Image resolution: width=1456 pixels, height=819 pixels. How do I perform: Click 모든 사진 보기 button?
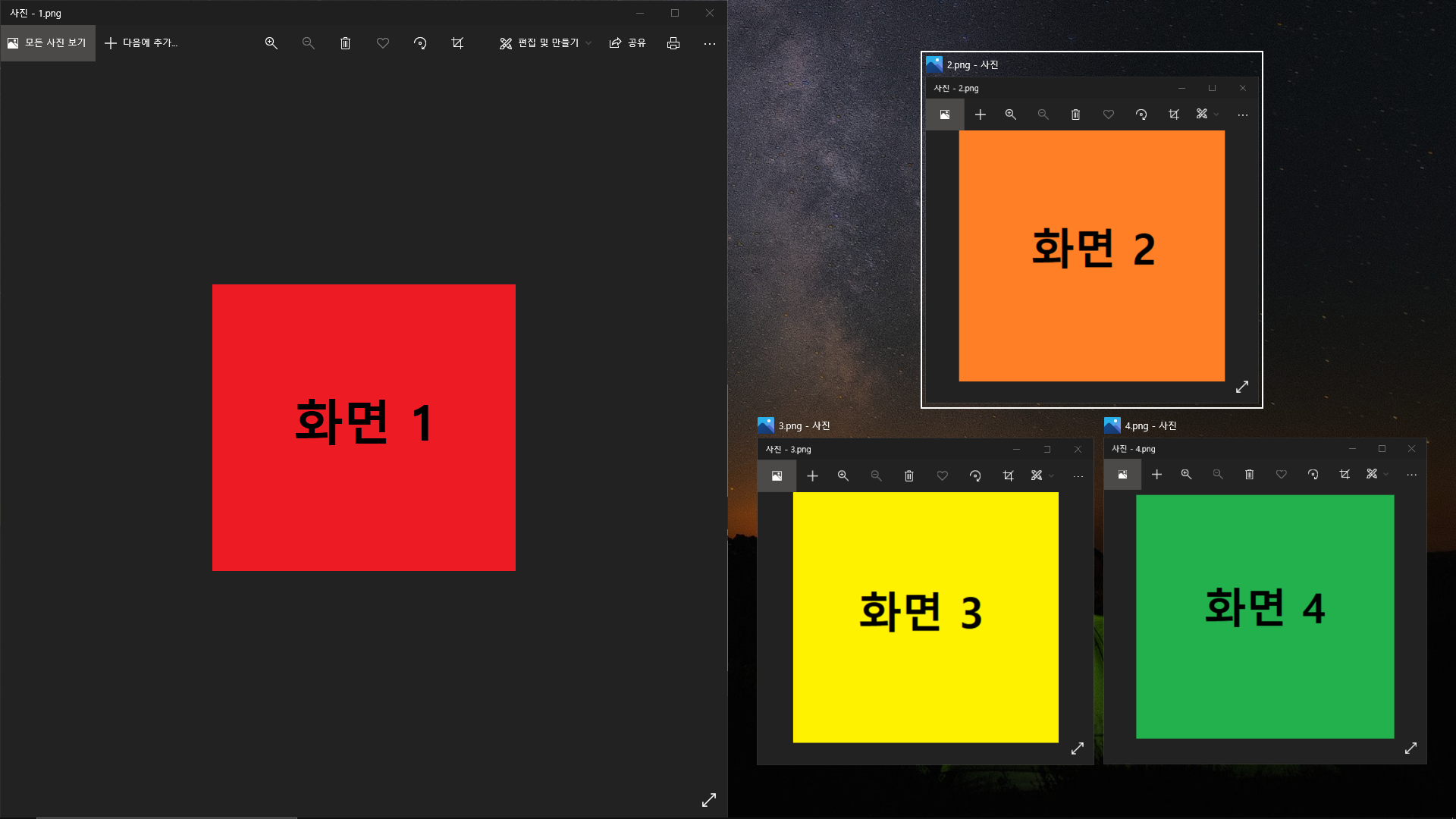point(48,43)
